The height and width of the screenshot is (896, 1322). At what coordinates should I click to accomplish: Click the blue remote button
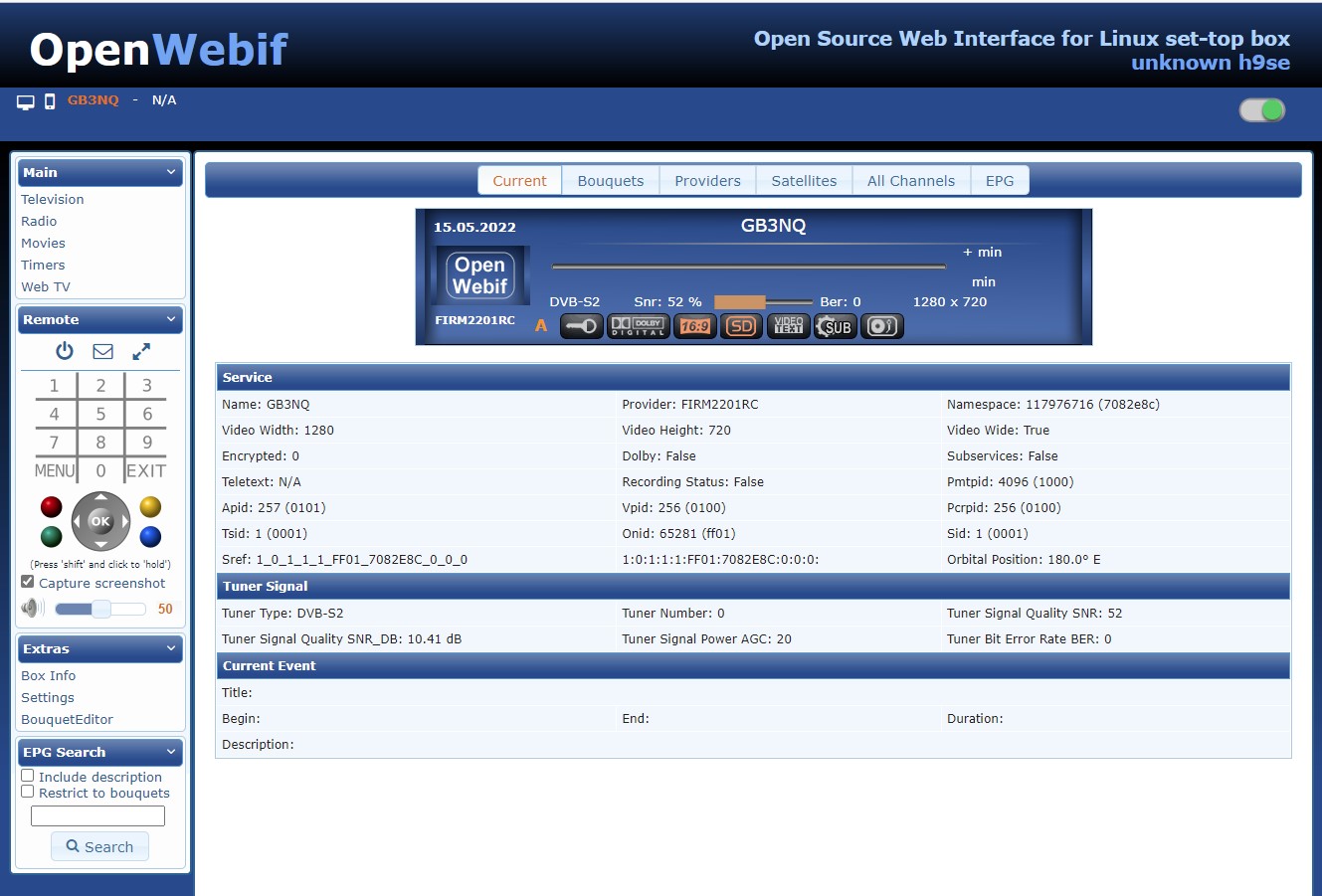(x=150, y=537)
